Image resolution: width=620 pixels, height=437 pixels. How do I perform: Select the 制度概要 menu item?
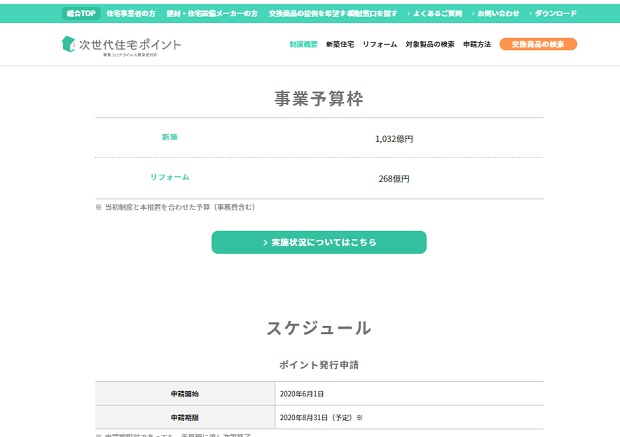point(303,45)
